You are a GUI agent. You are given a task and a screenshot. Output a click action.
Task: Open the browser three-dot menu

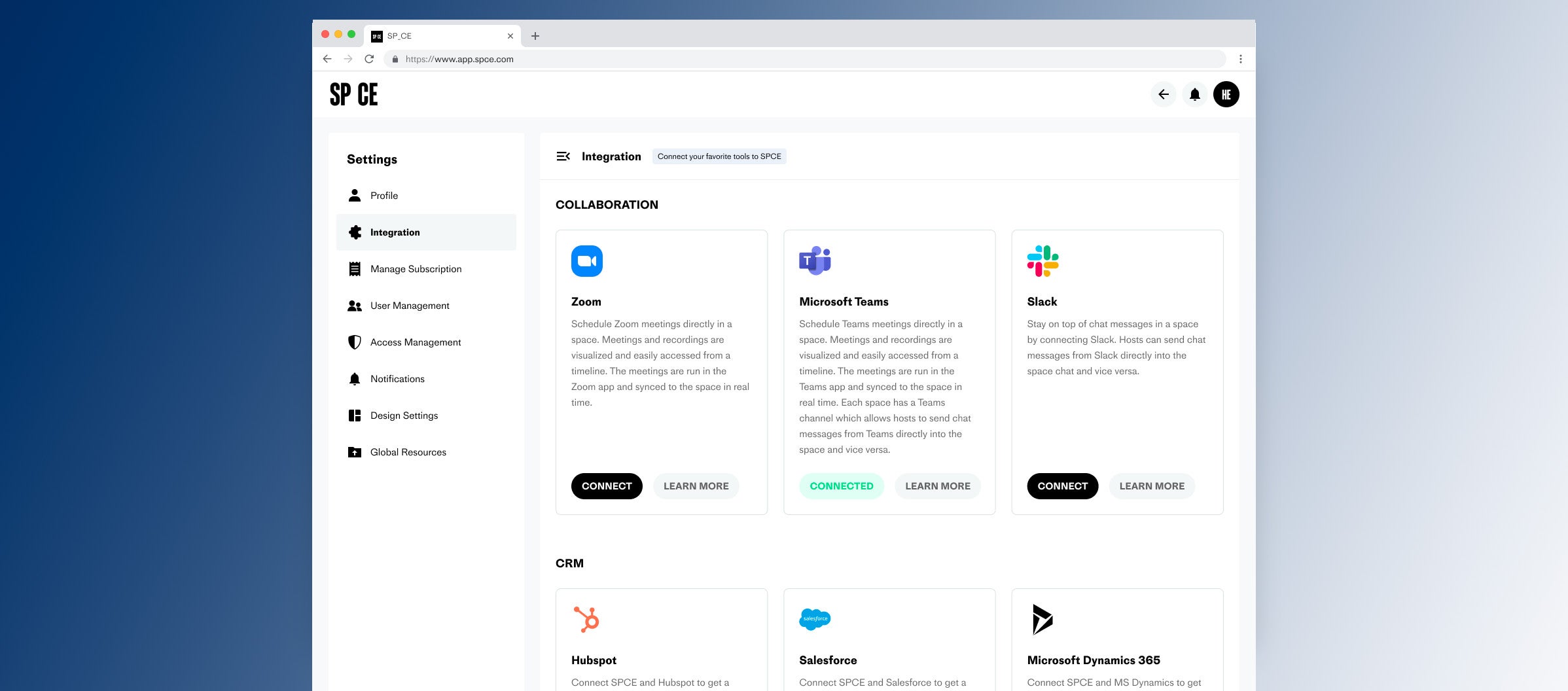[1240, 59]
